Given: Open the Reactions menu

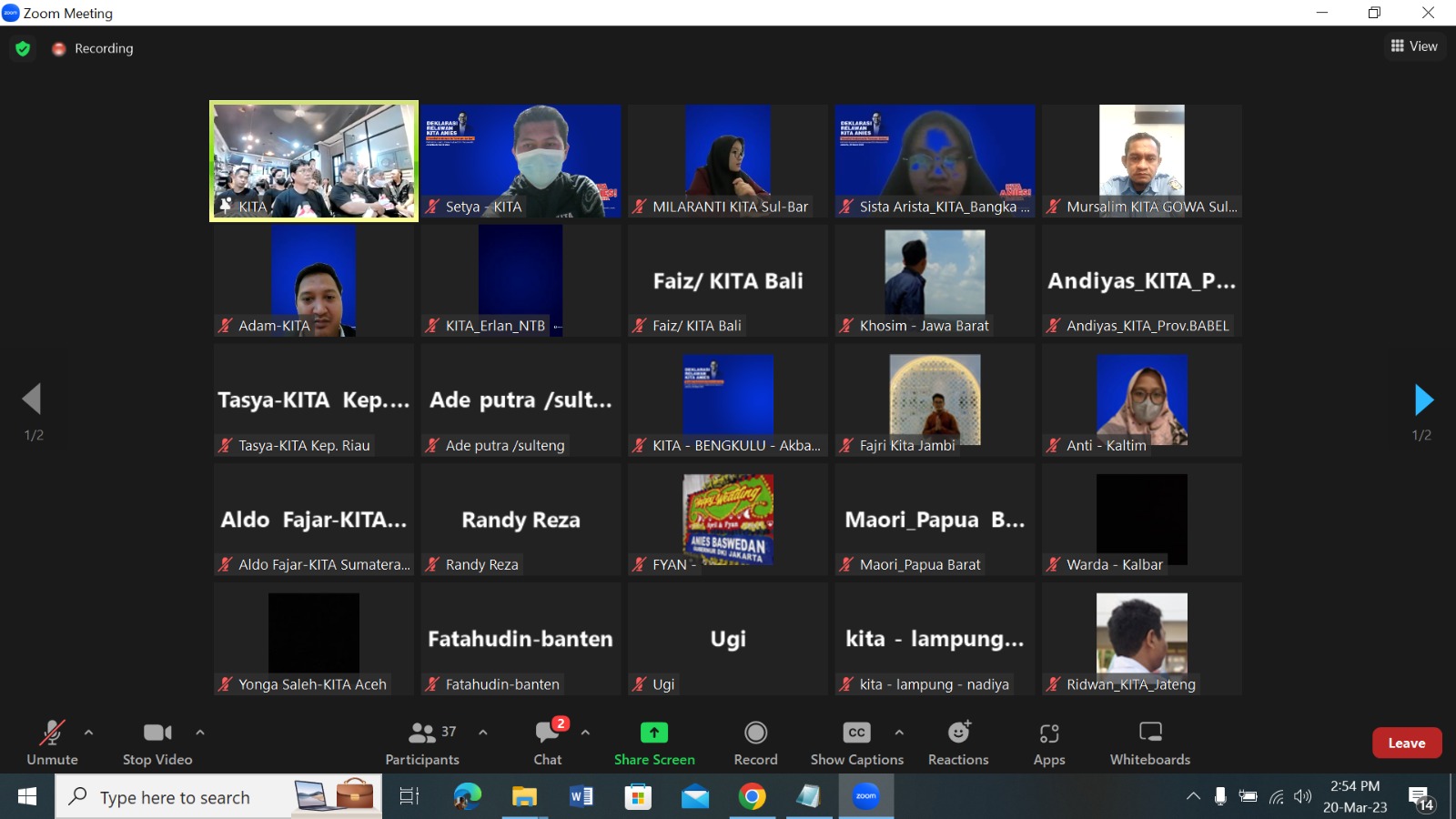Looking at the screenshot, I should click(x=958, y=733).
